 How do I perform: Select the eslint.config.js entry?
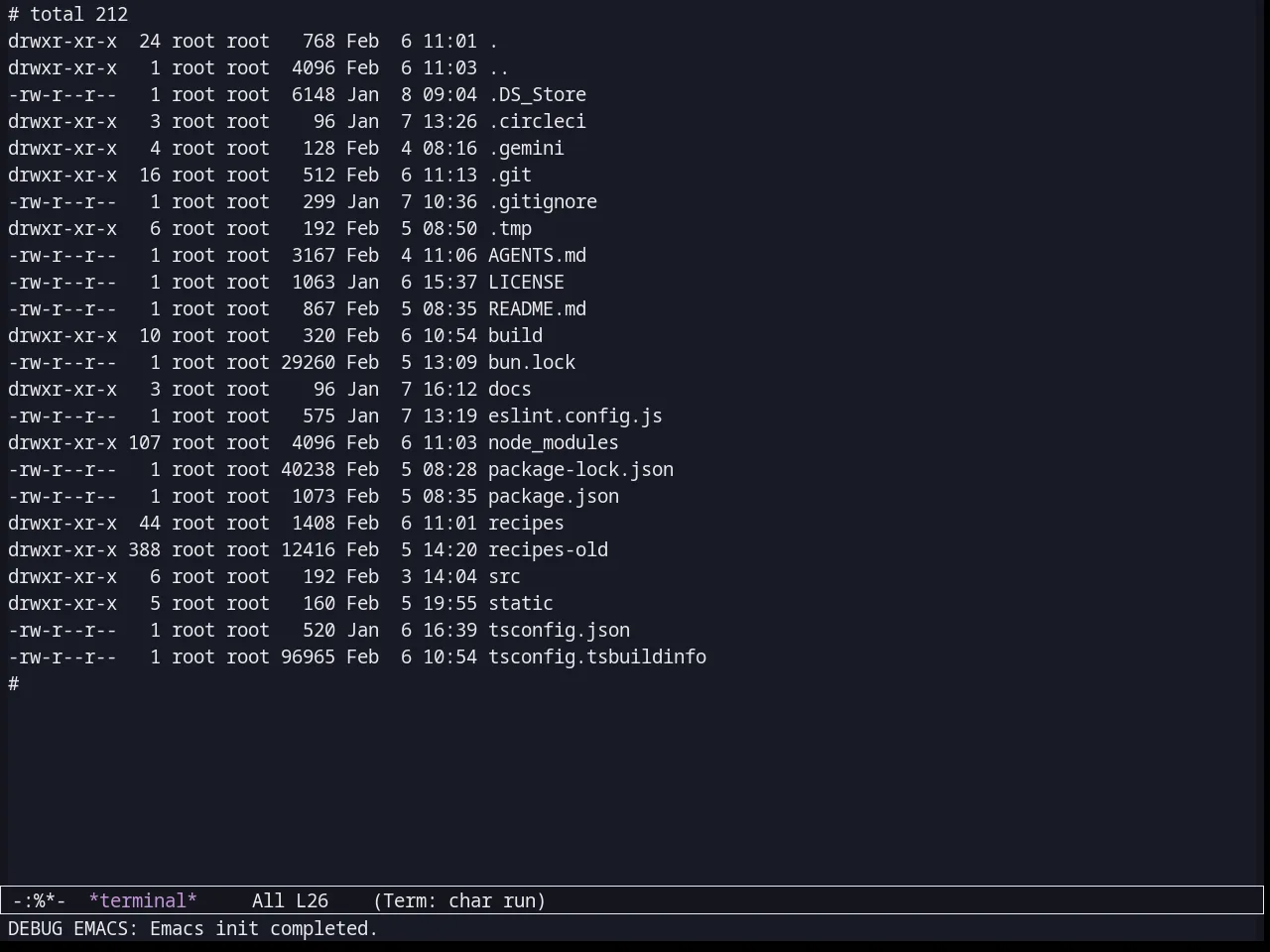(x=574, y=416)
